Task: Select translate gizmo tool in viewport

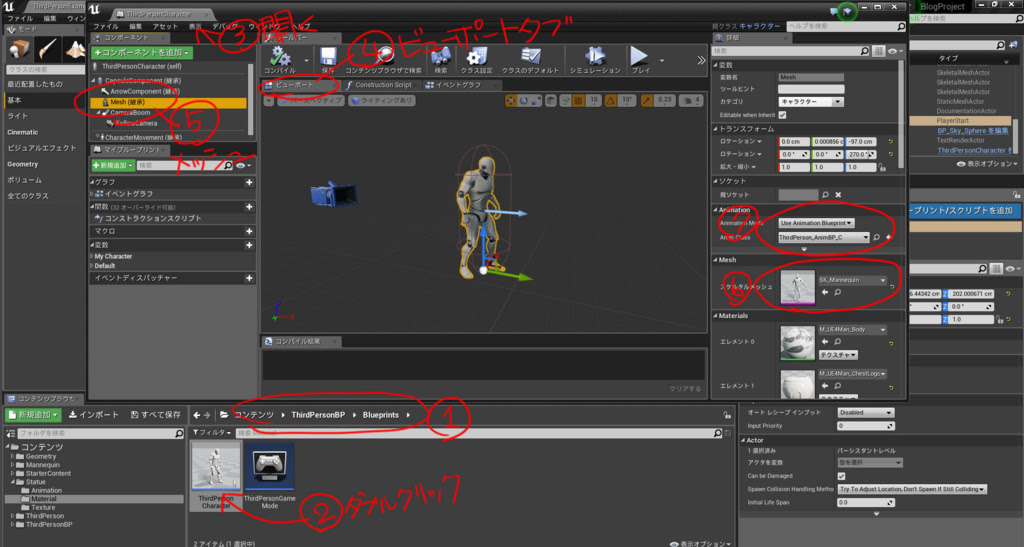Action: coord(511,101)
